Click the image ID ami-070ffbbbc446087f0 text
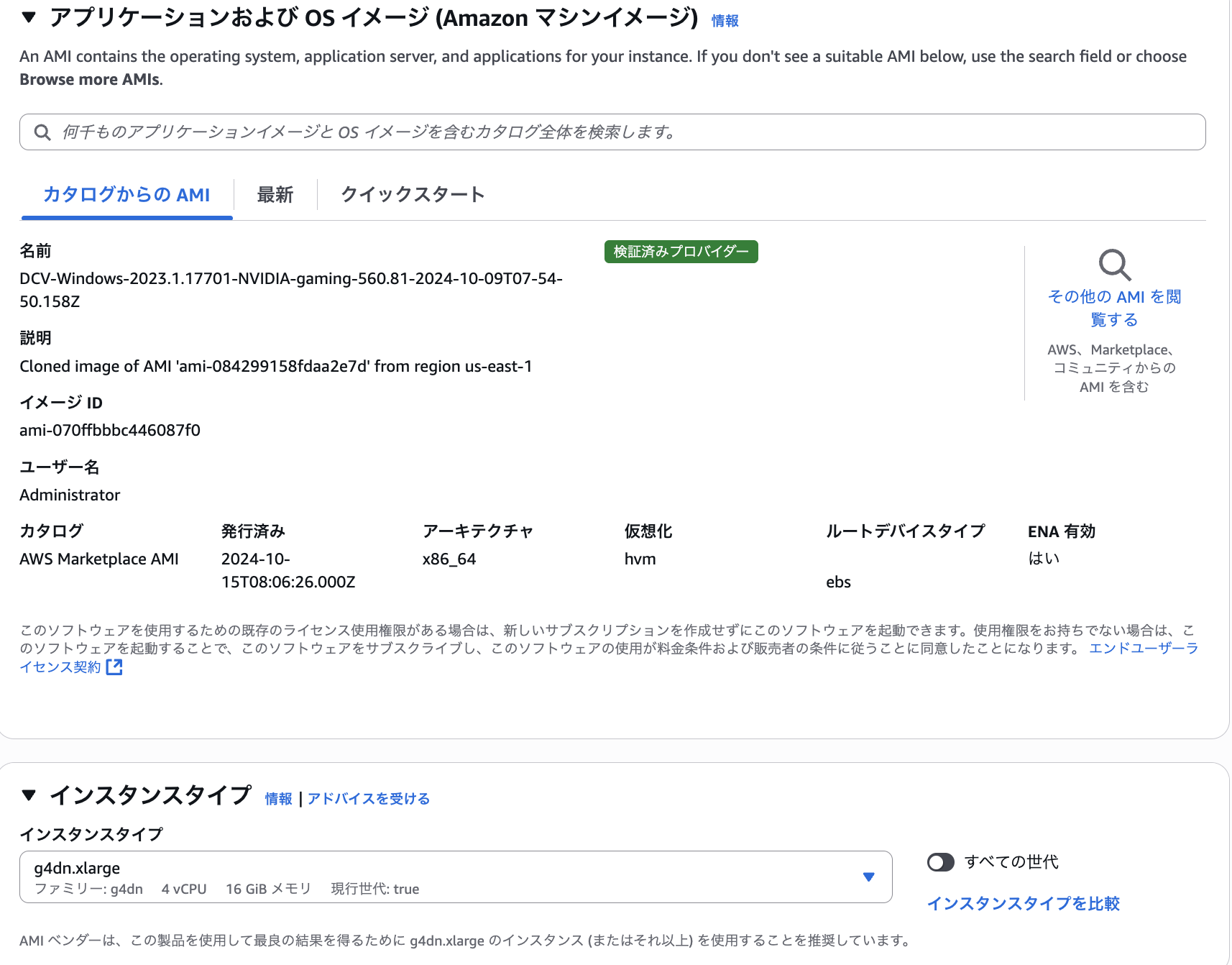This screenshot has height=965, width=1232. click(110, 431)
